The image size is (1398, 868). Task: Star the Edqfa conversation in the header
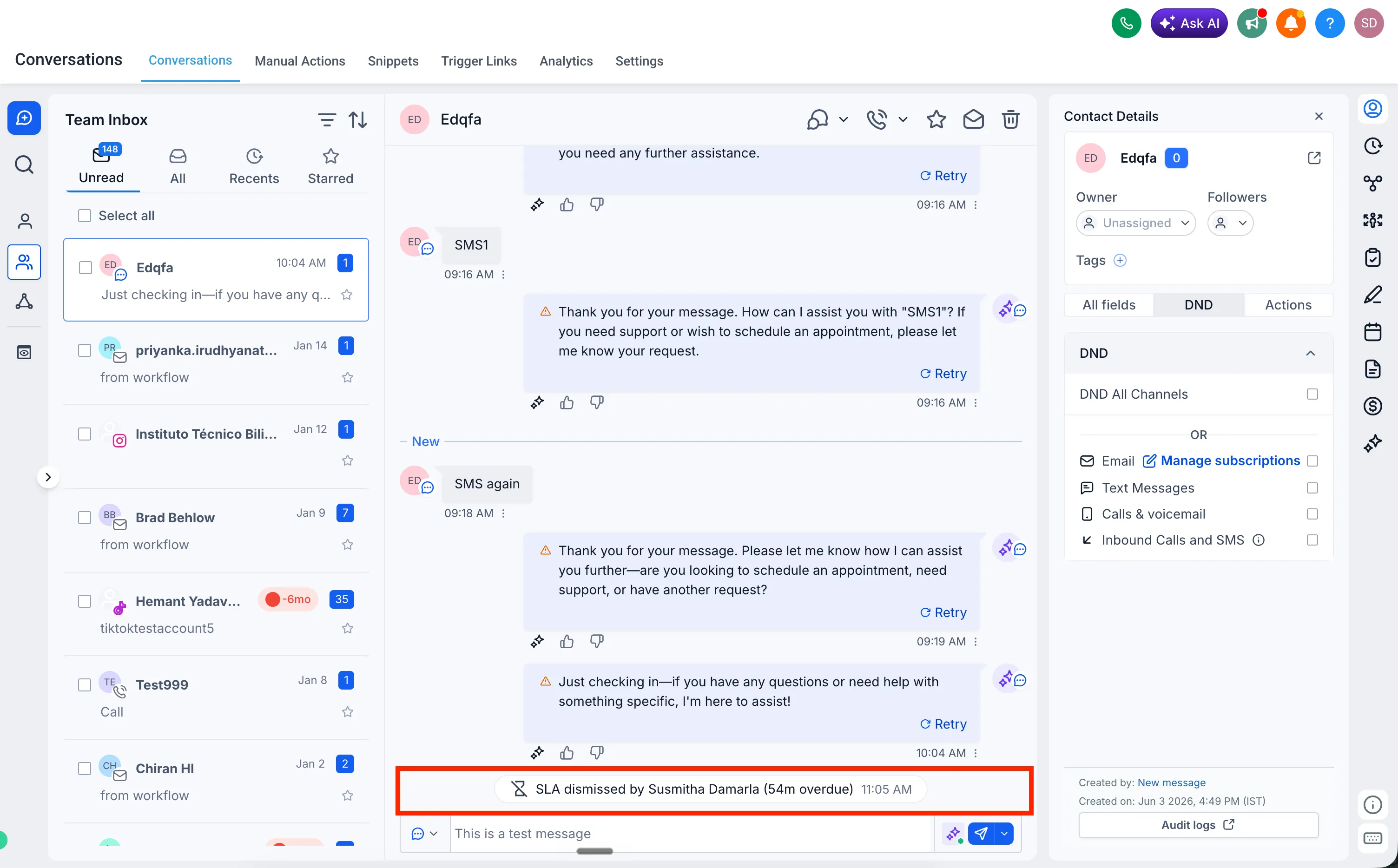click(936, 119)
